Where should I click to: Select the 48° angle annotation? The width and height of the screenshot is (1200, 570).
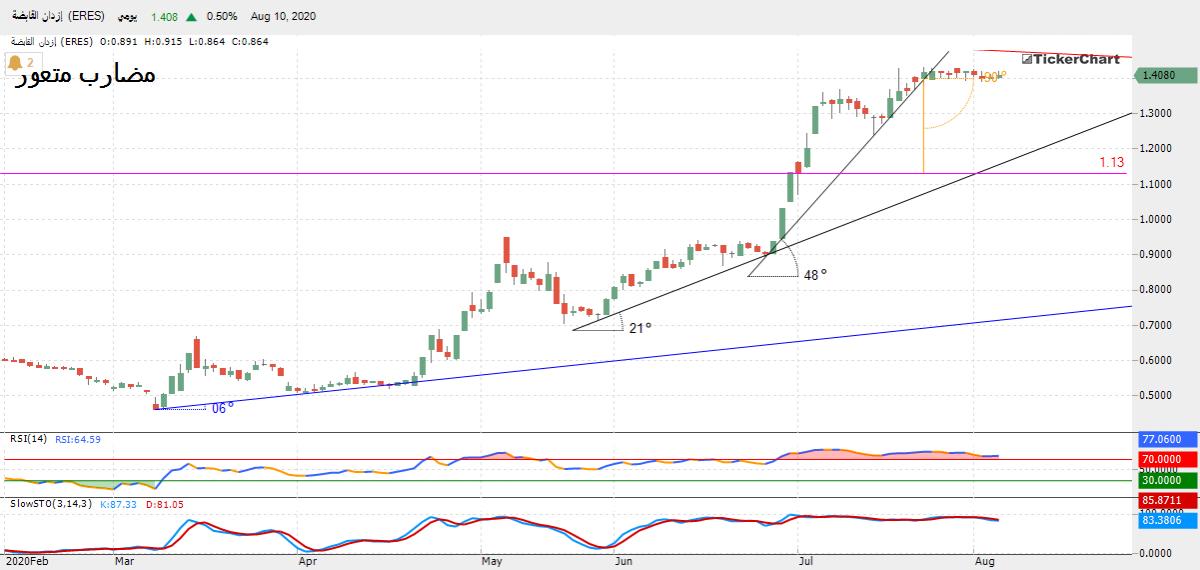[815, 274]
